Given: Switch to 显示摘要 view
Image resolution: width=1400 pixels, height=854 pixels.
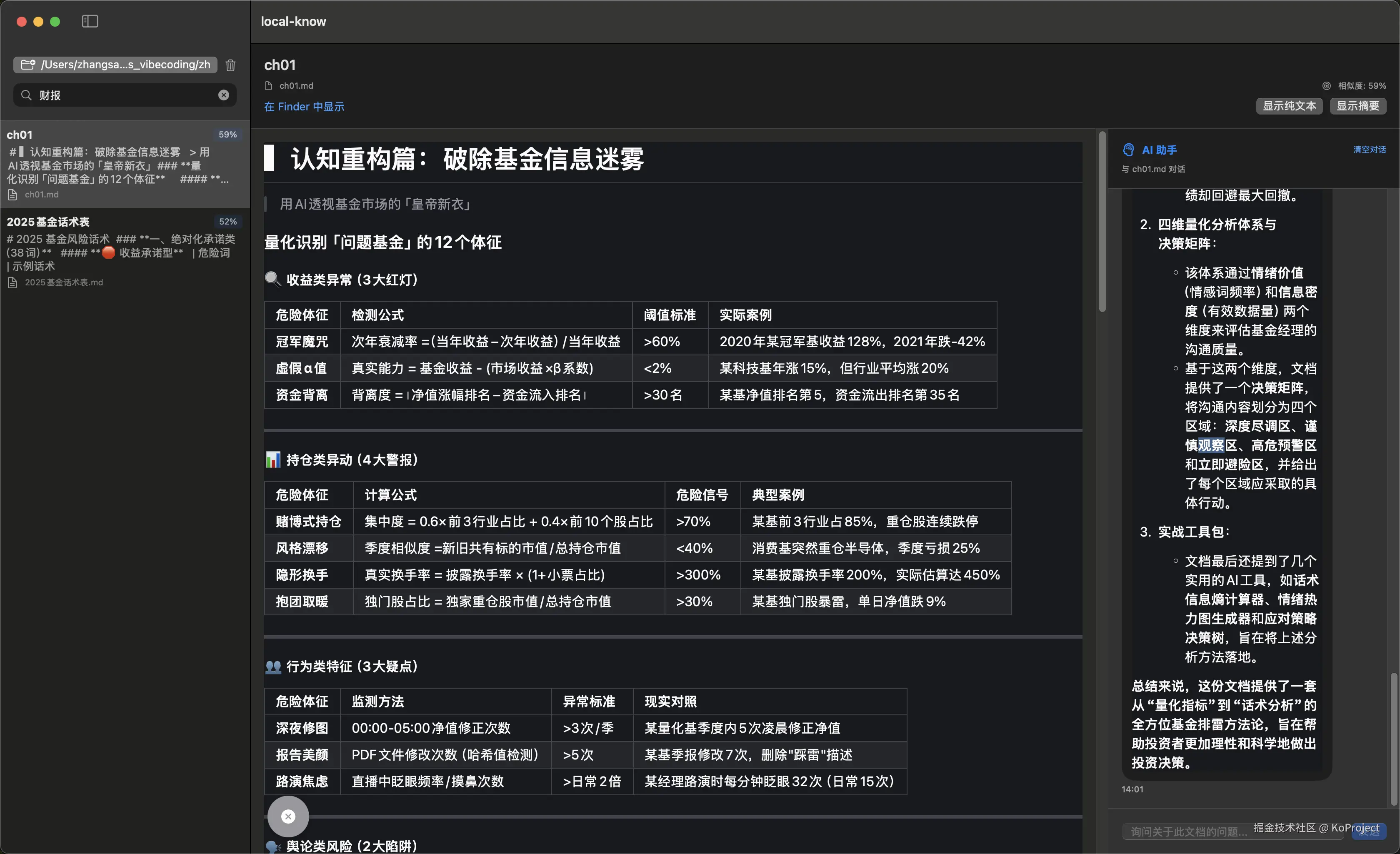Looking at the screenshot, I should tap(1358, 106).
